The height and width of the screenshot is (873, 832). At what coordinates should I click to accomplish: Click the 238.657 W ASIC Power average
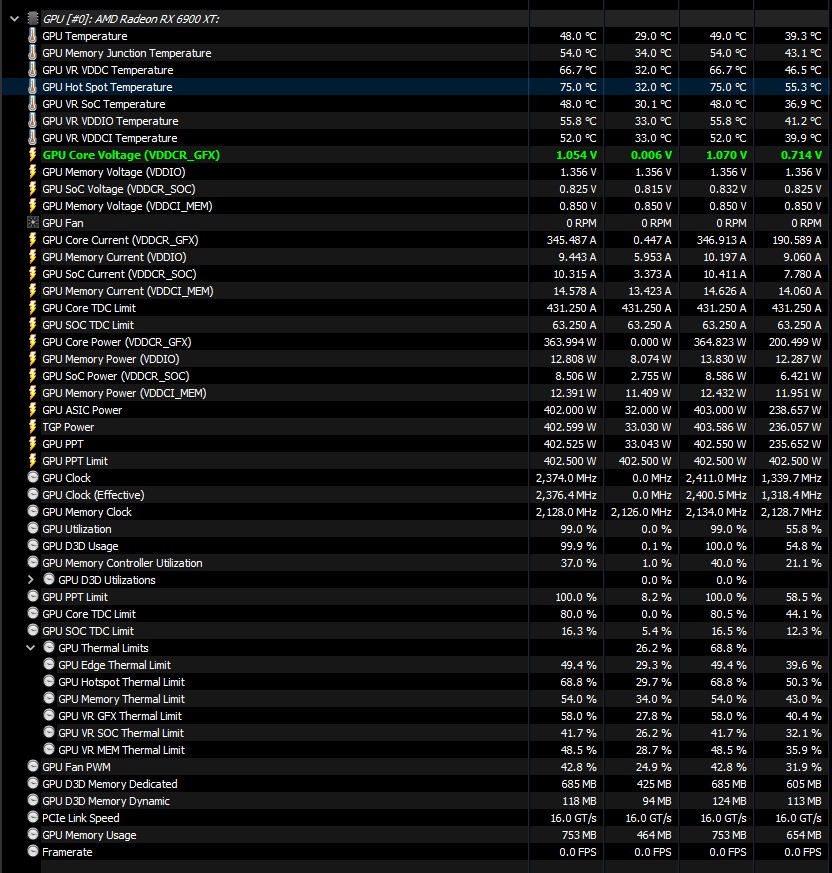(795, 410)
